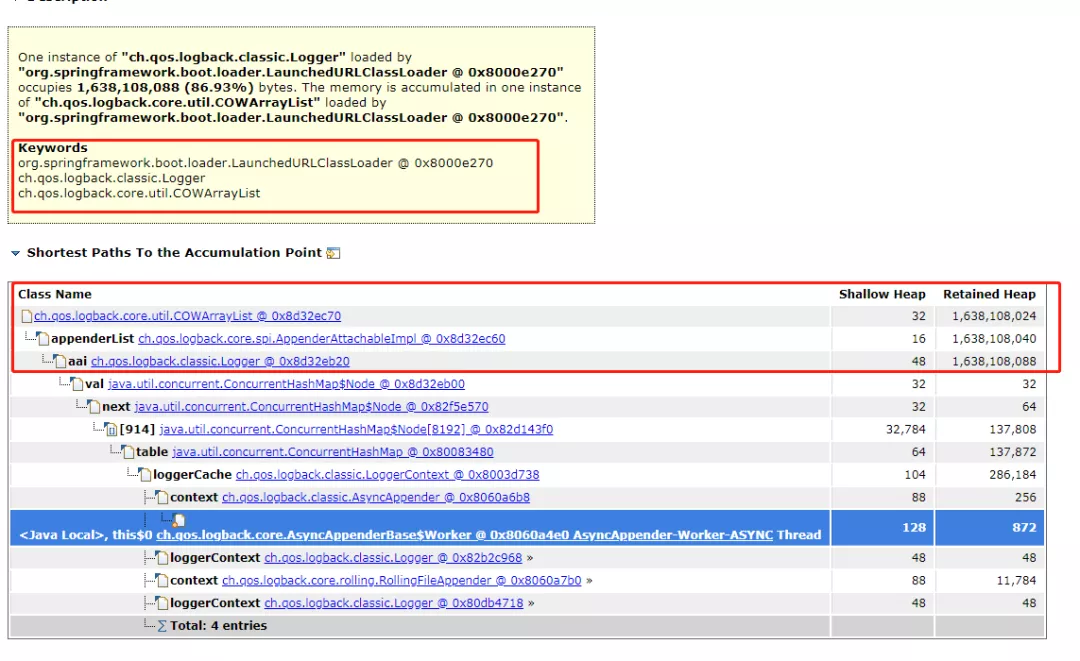Screen dimensions: 1080x661
Task: Expand more arrows after RollingFileAppender @ 0x8060a7b0
Action: (x=589, y=580)
